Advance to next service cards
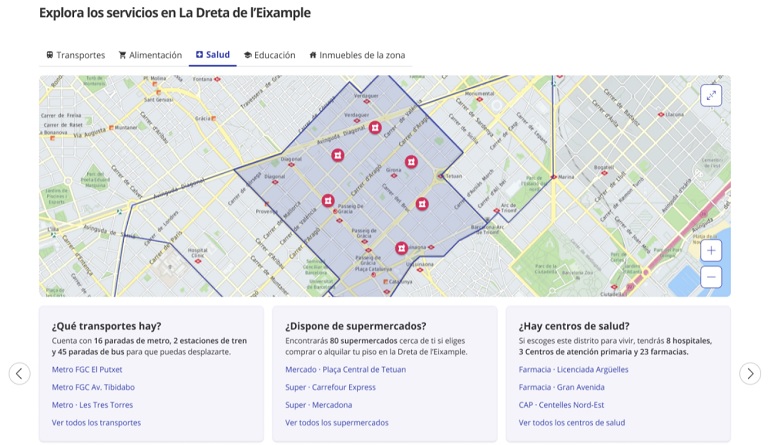Image resolution: width=768 pixels, height=445 pixels. click(750, 374)
